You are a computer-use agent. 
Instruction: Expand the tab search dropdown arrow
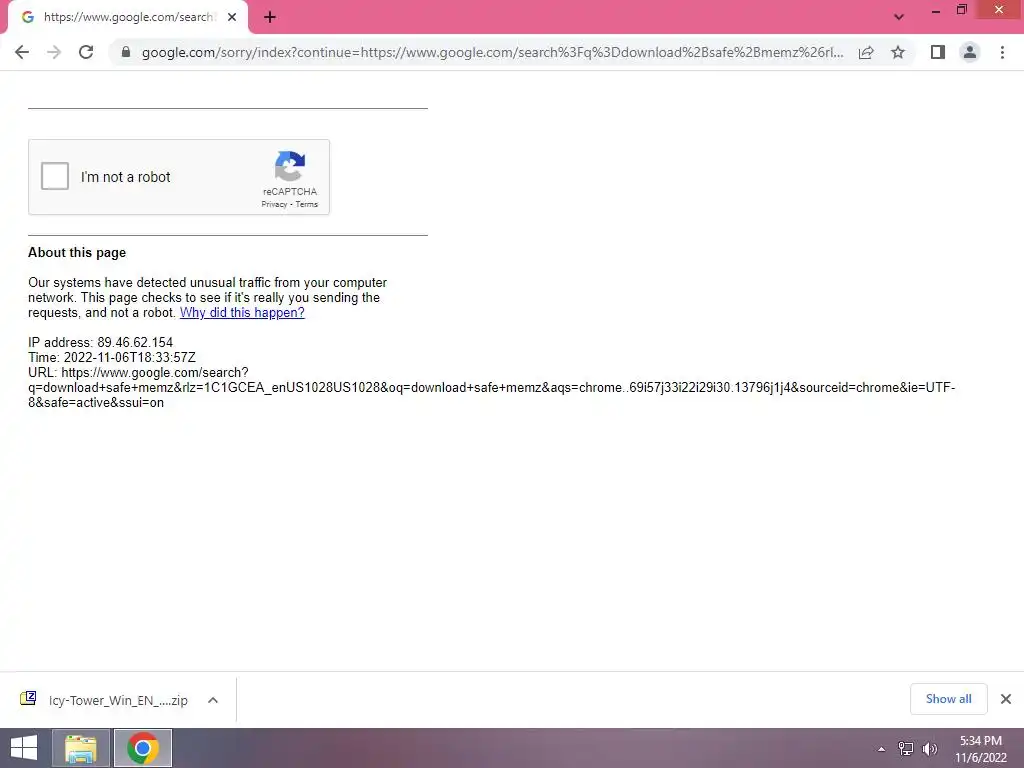(x=899, y=18)
